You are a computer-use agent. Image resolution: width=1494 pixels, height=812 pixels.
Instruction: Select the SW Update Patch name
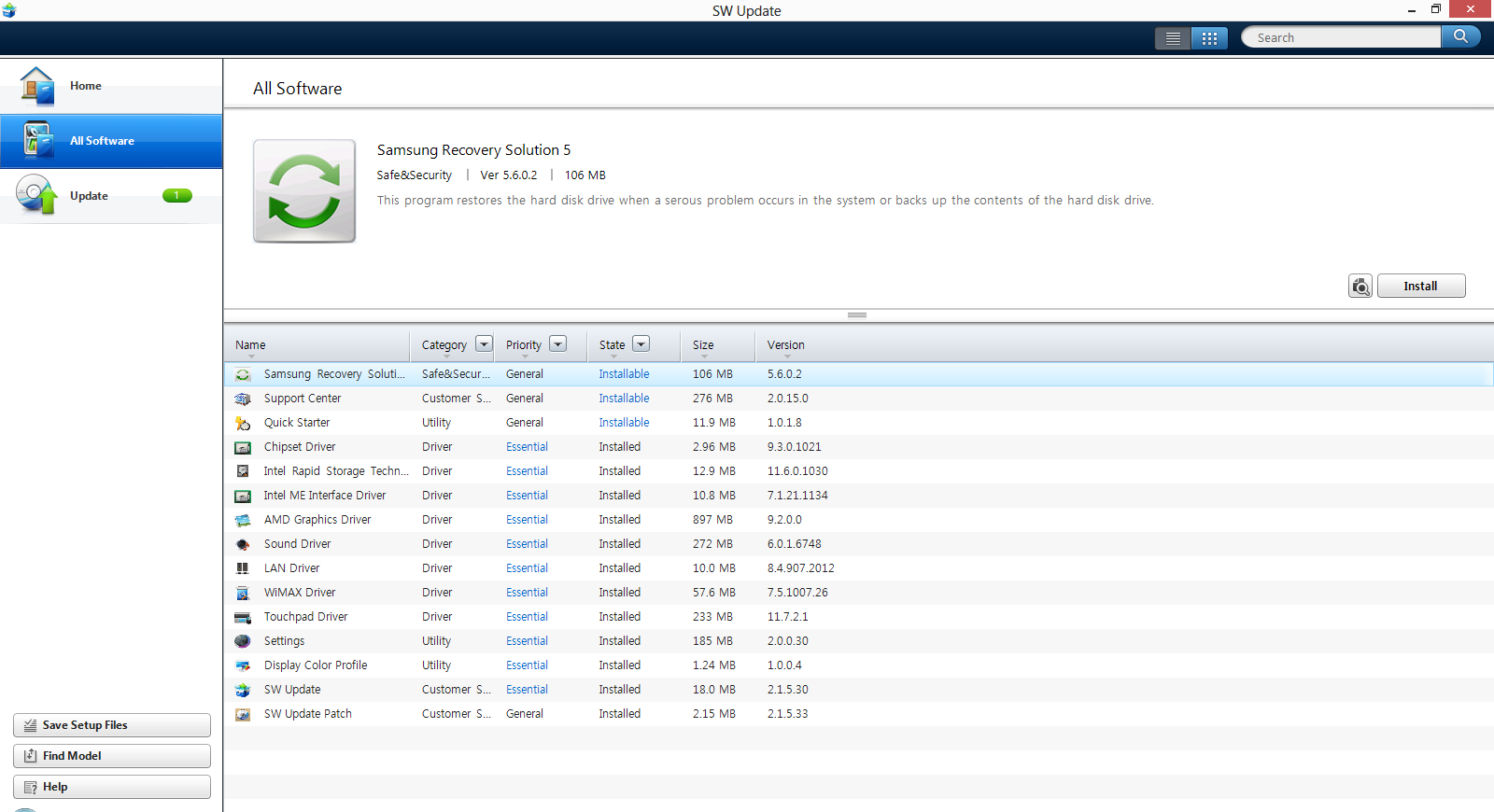tap(308, 714)
